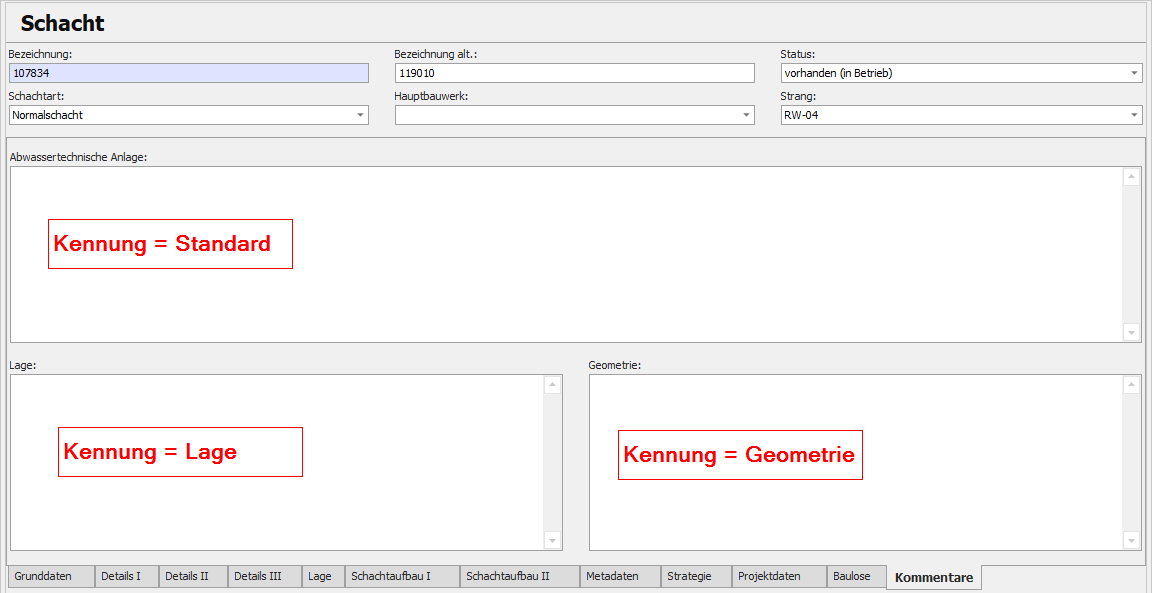Show the Metadaten tab
The width and height of the screenshot is (1152, 593).
click(x=612, y=576)
